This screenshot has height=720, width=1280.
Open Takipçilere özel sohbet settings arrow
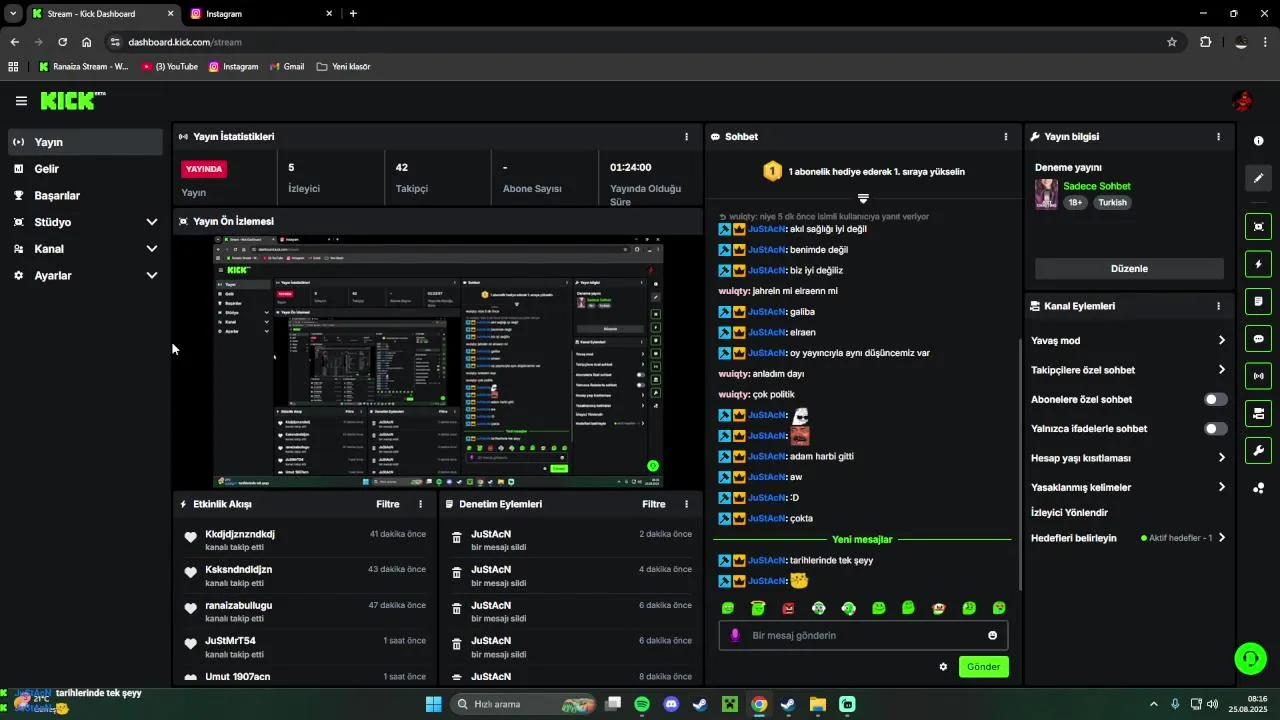coord(1222,370)
